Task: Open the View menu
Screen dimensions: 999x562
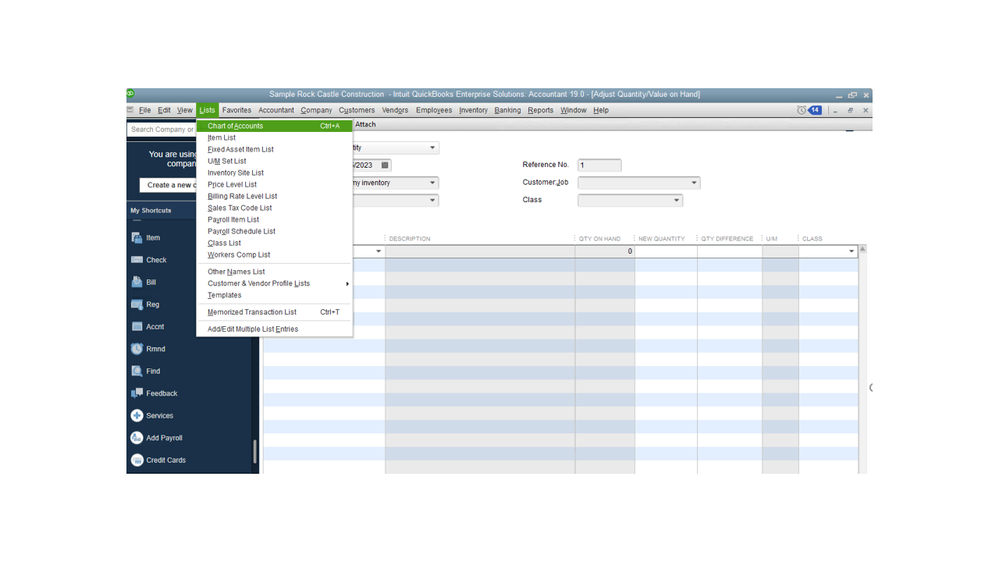Action: coord(185,110)
